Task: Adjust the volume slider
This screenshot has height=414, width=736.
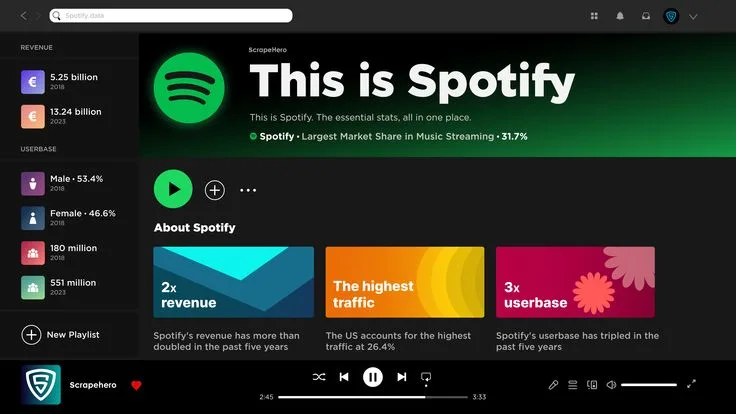Action: 649,385
